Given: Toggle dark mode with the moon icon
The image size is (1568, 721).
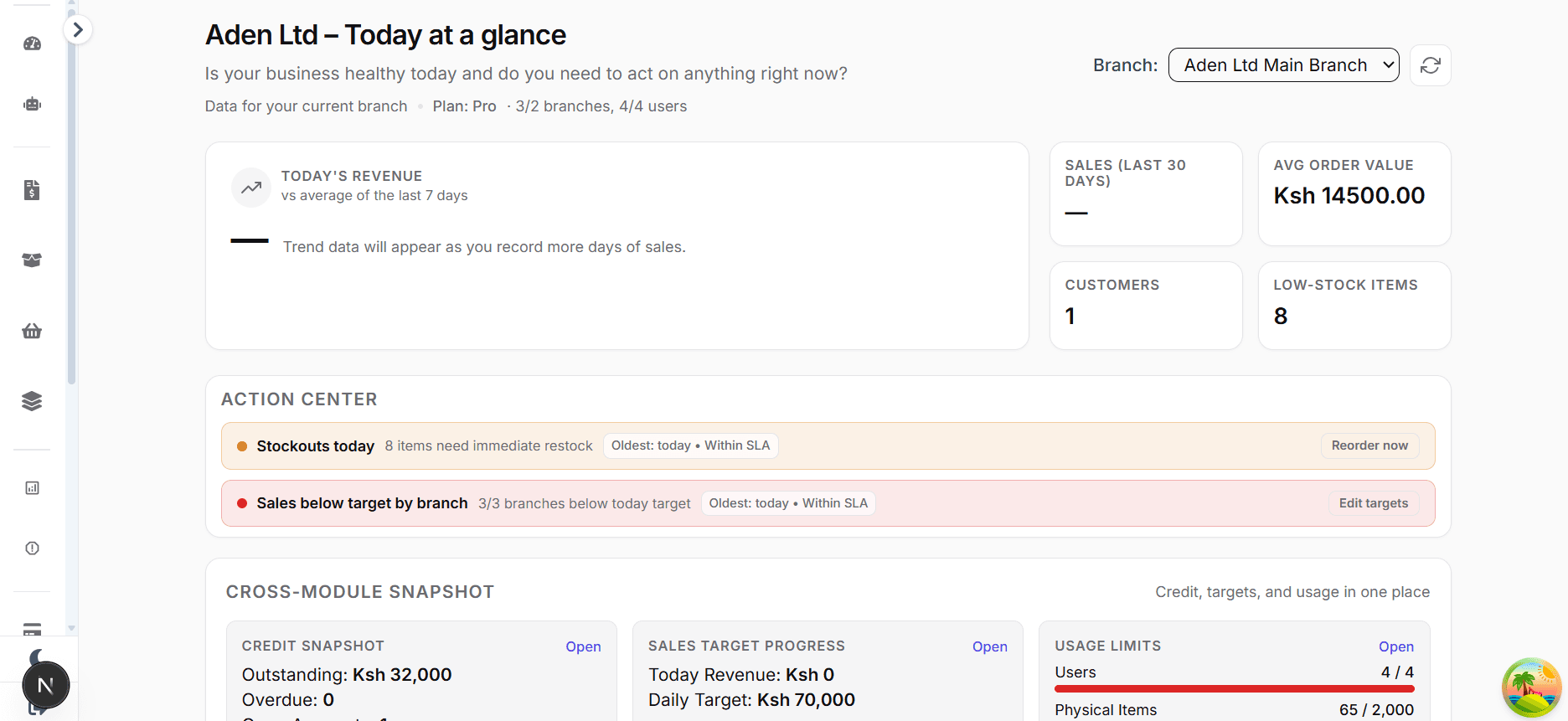Looking at the screenshot, I should [37, 657].
